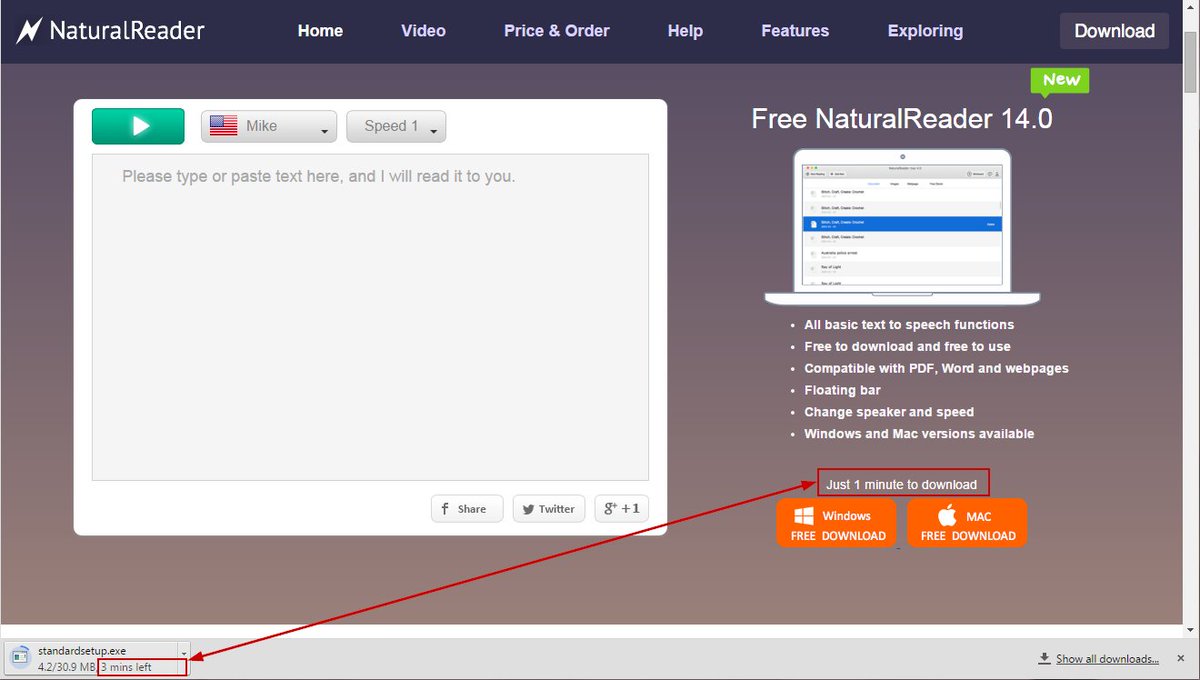Go to the Home menu item
1200x680 pixels.
tap(320, 31)
